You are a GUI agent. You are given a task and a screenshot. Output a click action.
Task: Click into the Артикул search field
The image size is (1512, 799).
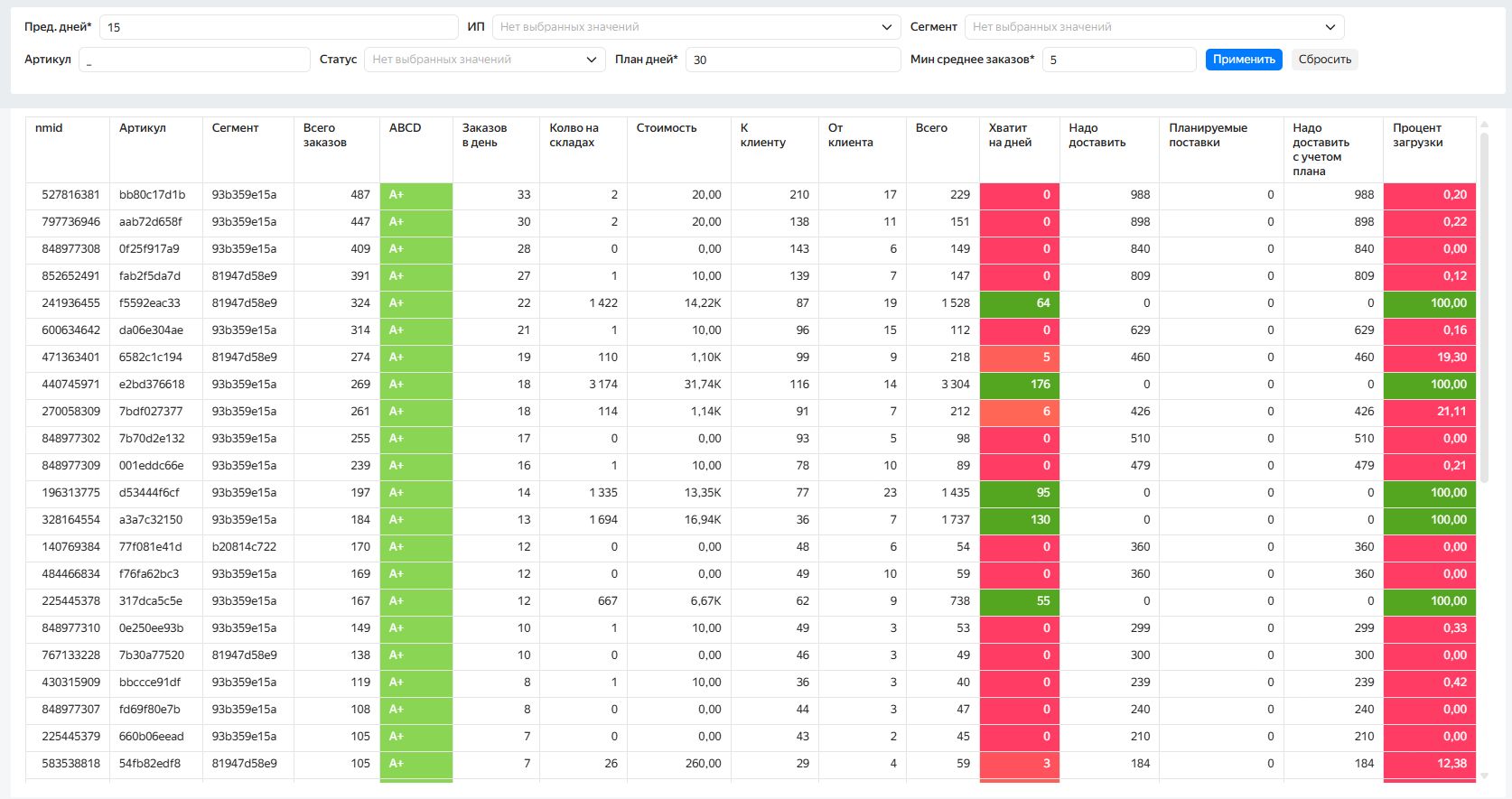pyautogui.click(x=194, y=60)
